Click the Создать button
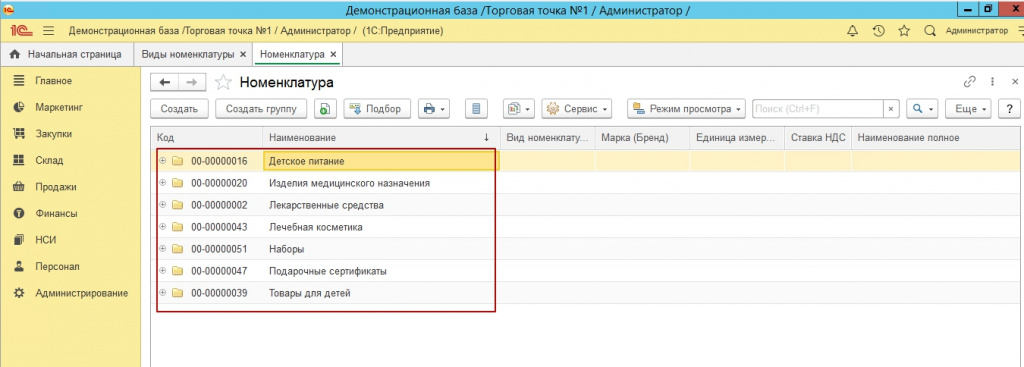 (179, 109)
